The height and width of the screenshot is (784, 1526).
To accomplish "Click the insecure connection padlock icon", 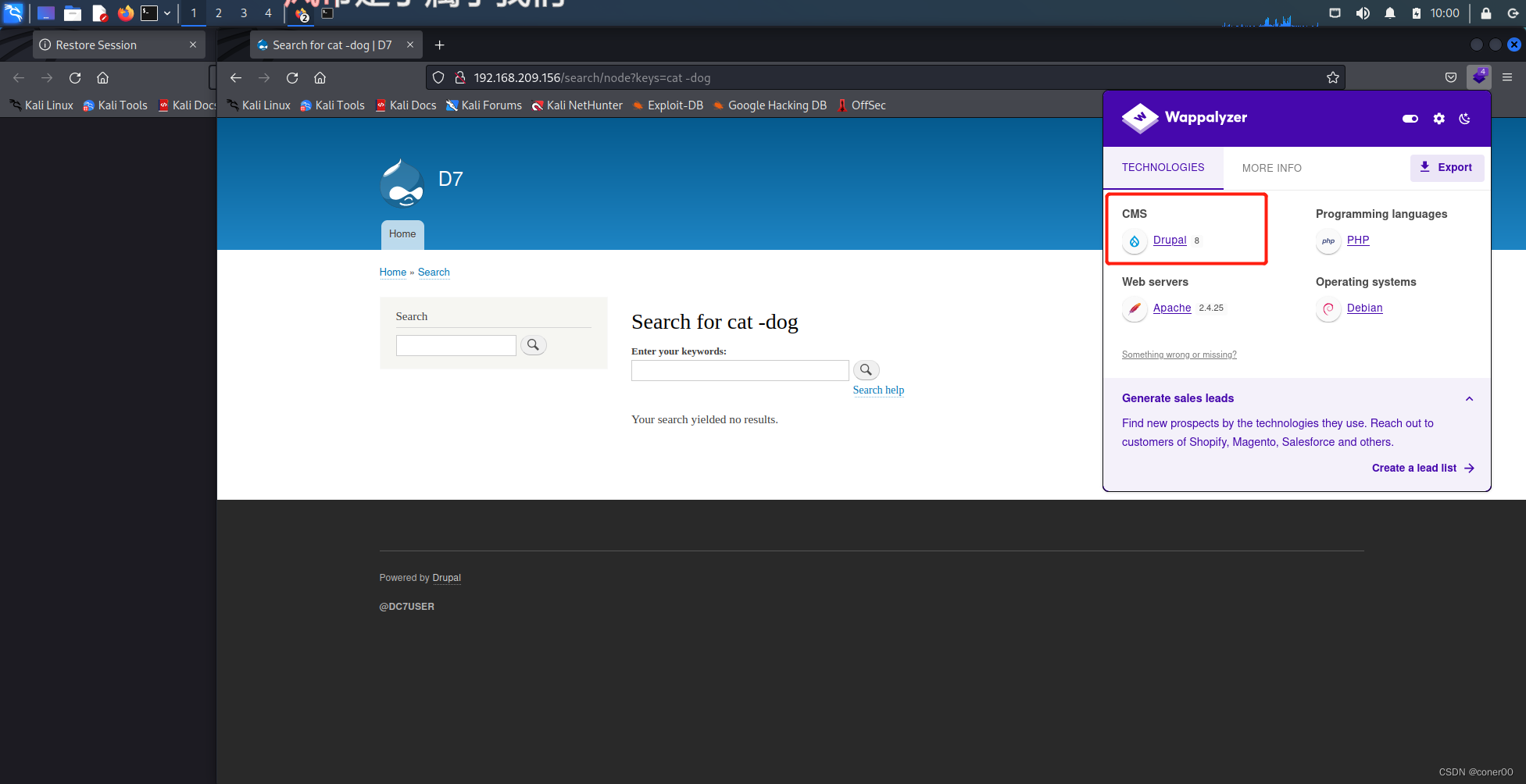I will click(x=460, y=77).
